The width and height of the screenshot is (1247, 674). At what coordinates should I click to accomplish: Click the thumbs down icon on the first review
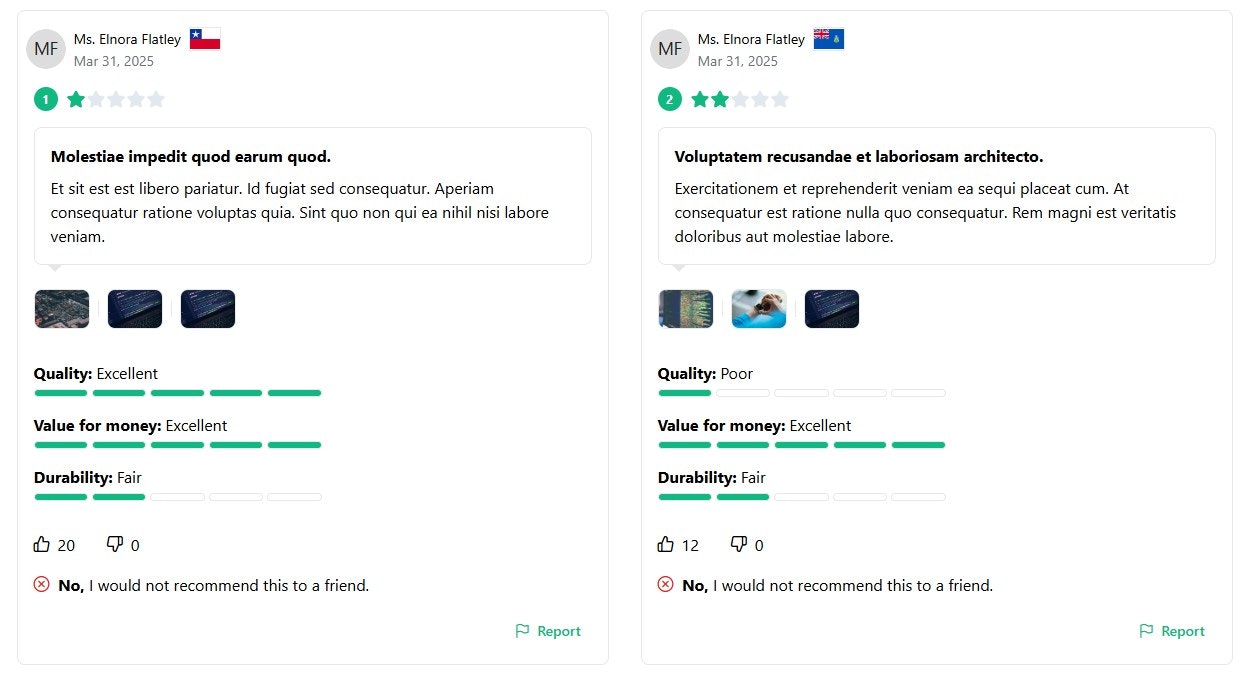pyautogui.click(x=113, y=543)
